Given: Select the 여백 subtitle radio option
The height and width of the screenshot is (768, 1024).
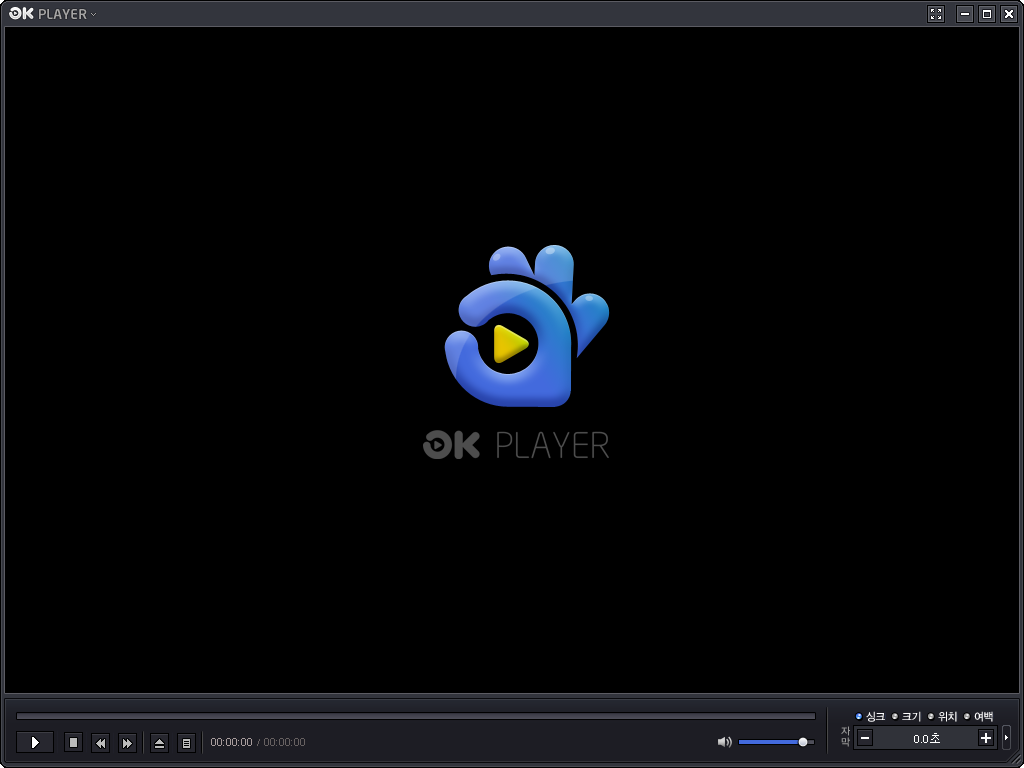Looking at the screenshot, I should click(978, 716).
